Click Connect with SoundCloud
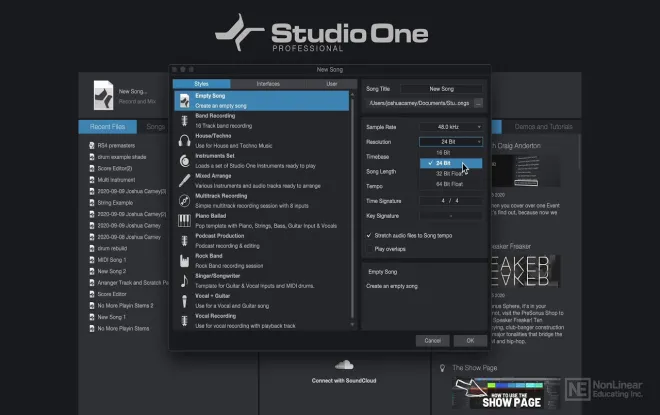The height and width of the screenshot is (415, 660). point(344,381)
